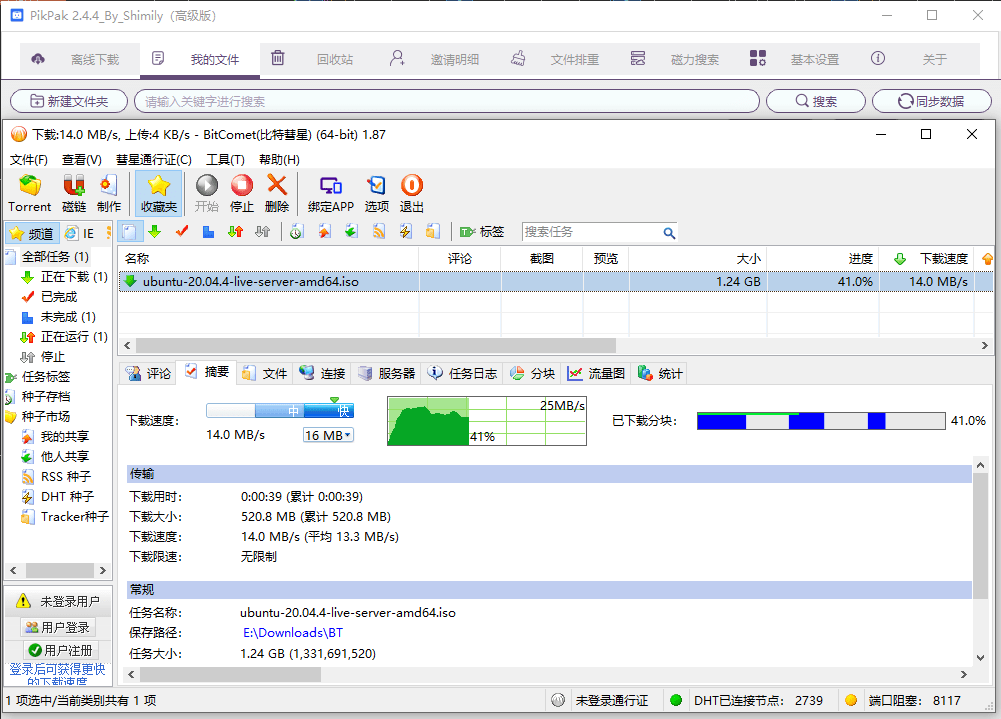Click grey arrows stopped filter in filter bar
Image resolution: width=1001 pixels, height=719 pixels.
click(x=262, y=232)
